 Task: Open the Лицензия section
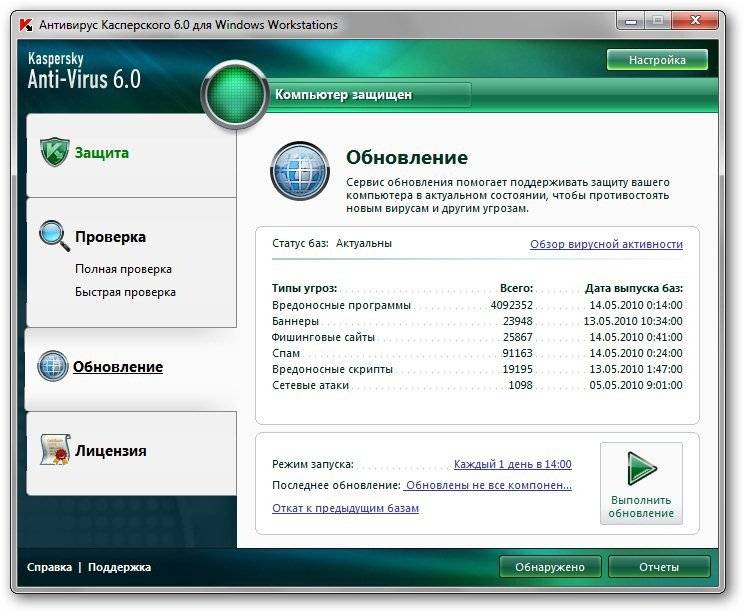click(131, 454)
